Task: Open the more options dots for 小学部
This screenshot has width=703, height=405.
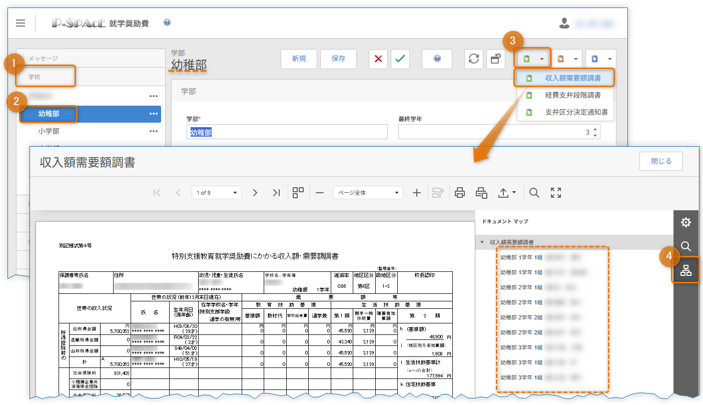Action: click(x=153, y=131)
